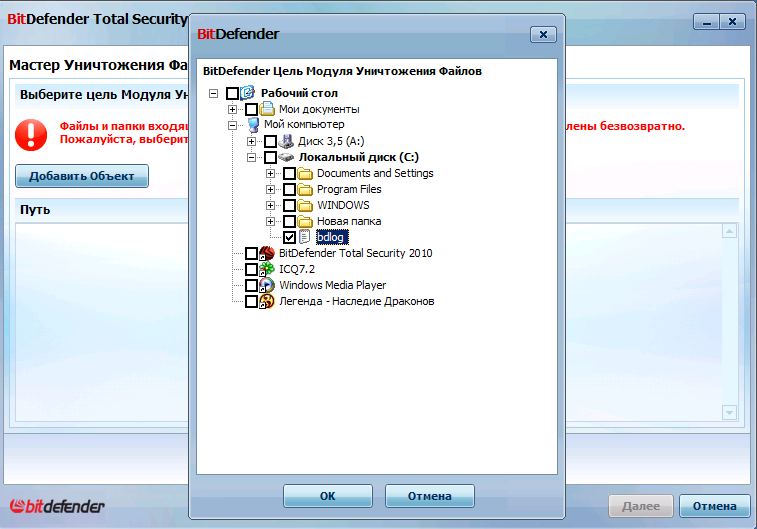Select the Windows Media Player label
This screenshot has height=529, width=757.
click(x=332, y=285)
